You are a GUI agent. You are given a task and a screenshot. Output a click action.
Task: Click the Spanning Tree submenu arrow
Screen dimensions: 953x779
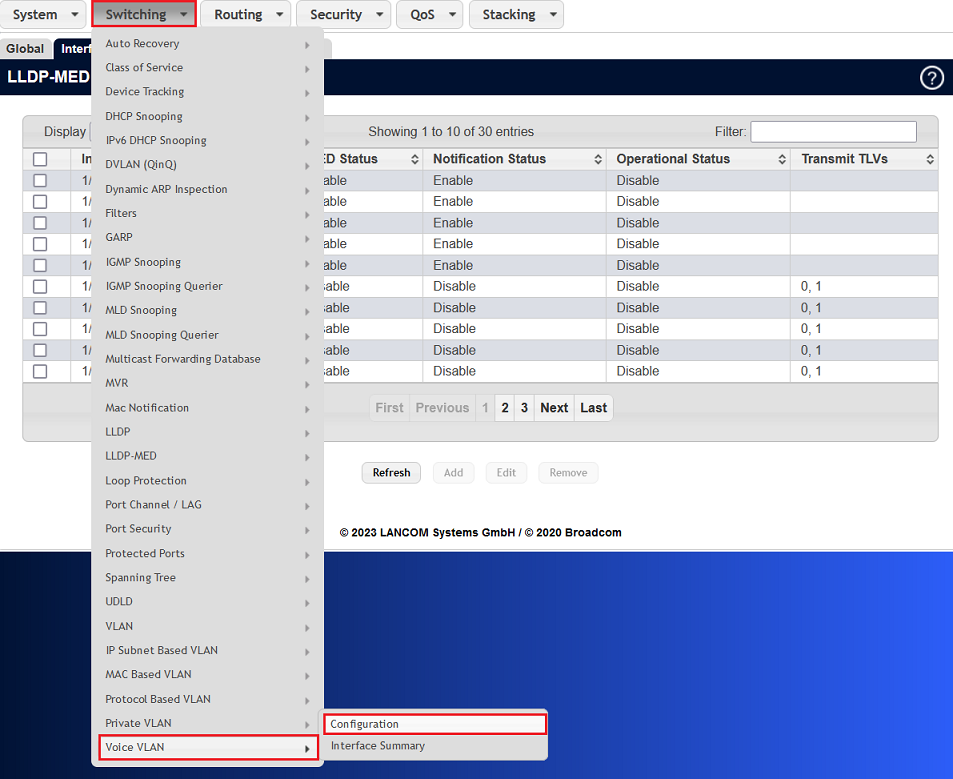coord(307,577)
